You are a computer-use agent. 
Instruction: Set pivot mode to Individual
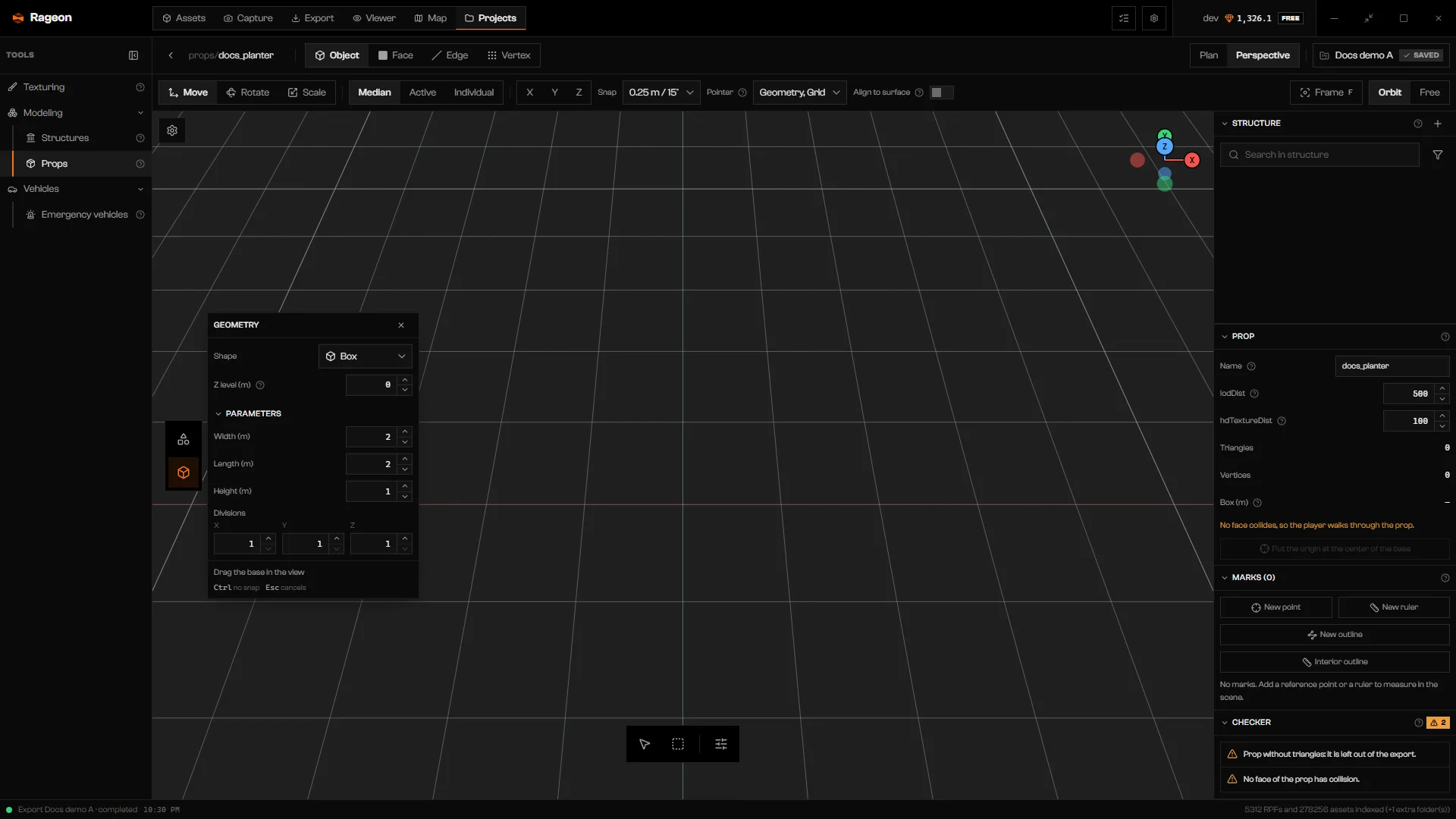click(474, 93)
